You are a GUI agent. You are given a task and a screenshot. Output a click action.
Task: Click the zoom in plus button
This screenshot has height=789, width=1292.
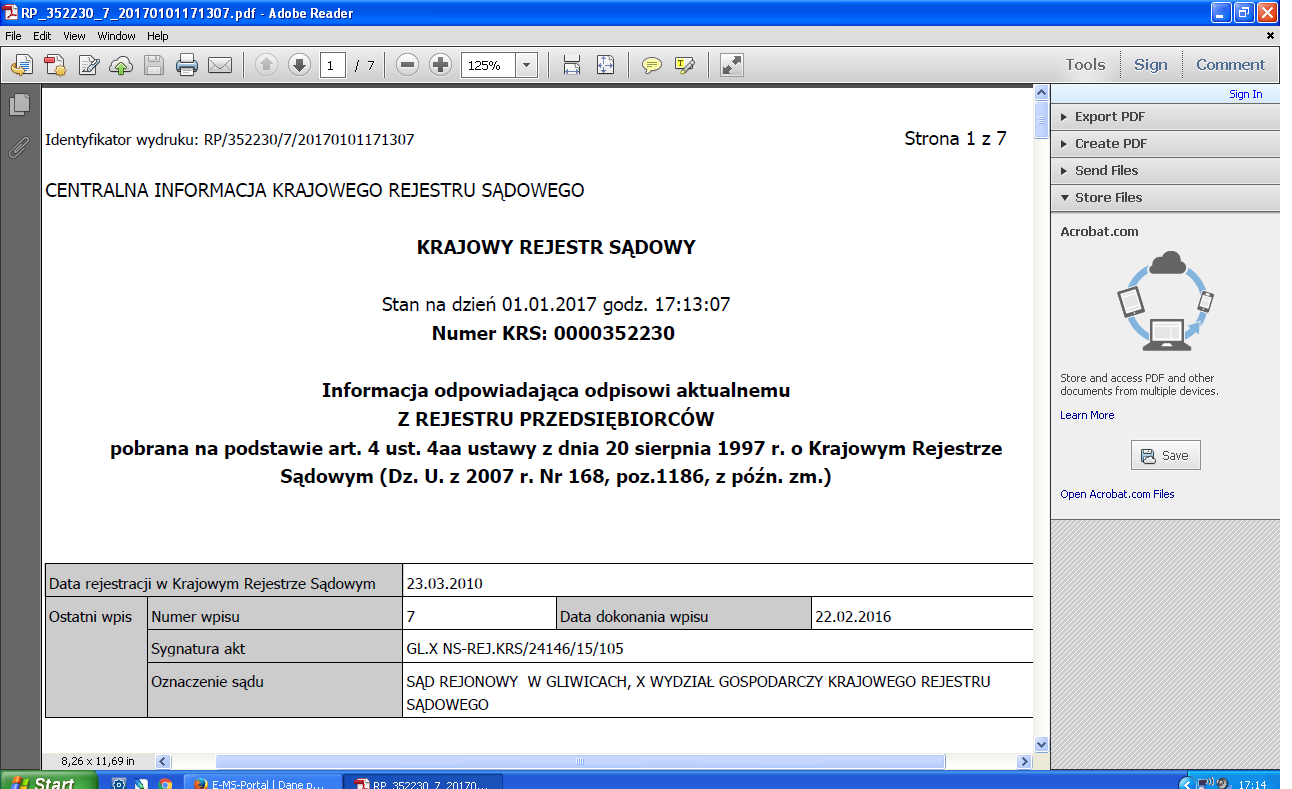click(x=440, y=66)
